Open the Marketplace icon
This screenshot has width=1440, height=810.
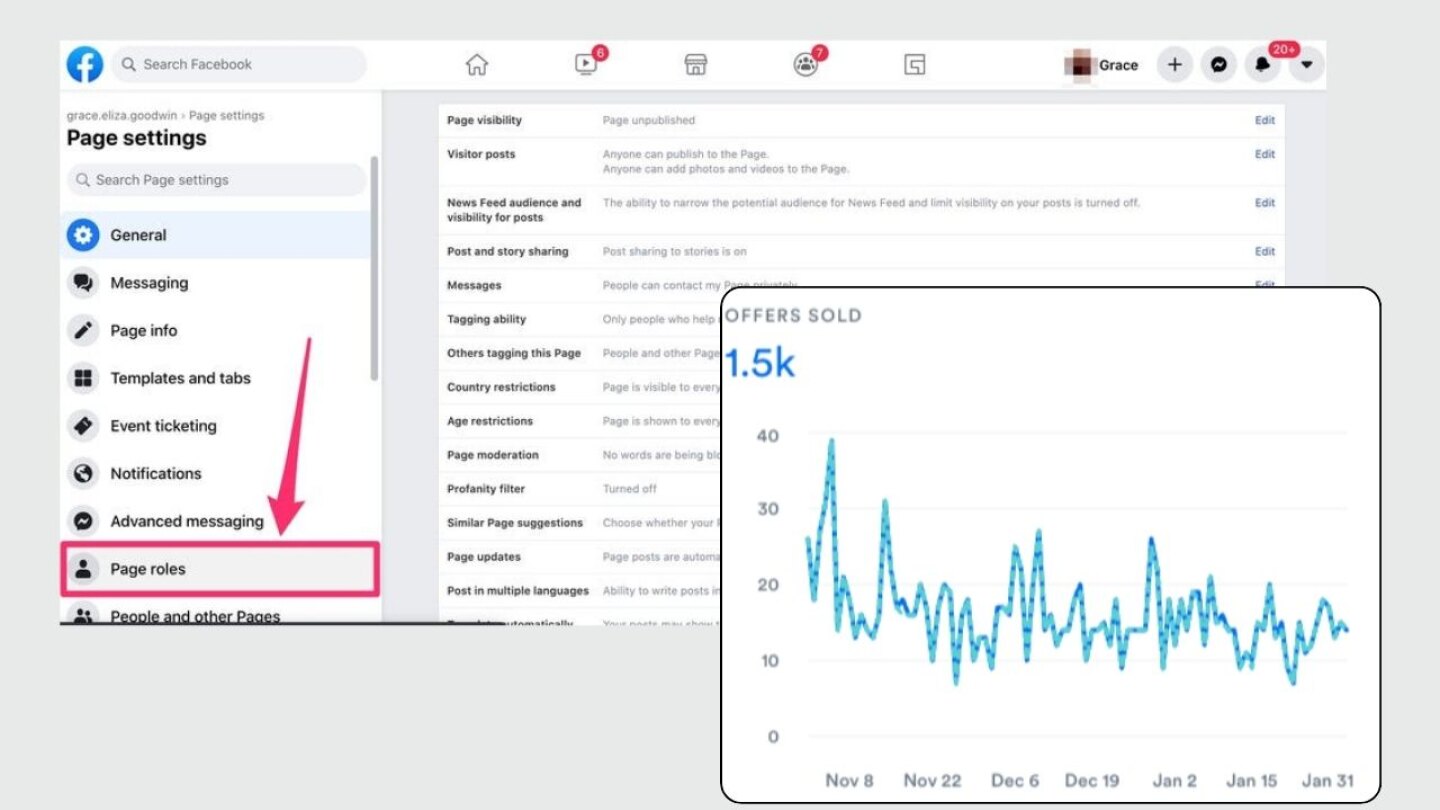(x=696, y=65)
